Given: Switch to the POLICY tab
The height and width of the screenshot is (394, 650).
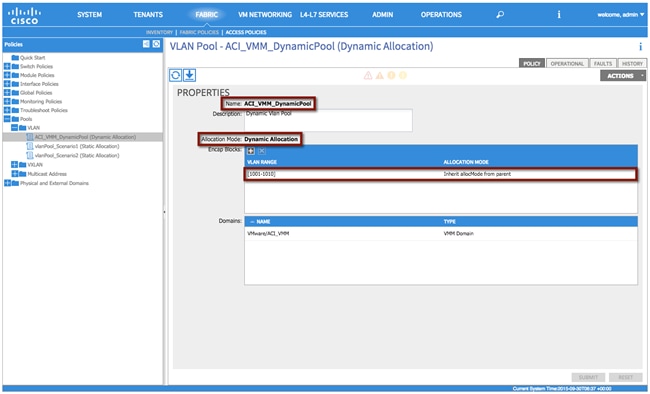Looking at the screenshot, I should 532,63.
